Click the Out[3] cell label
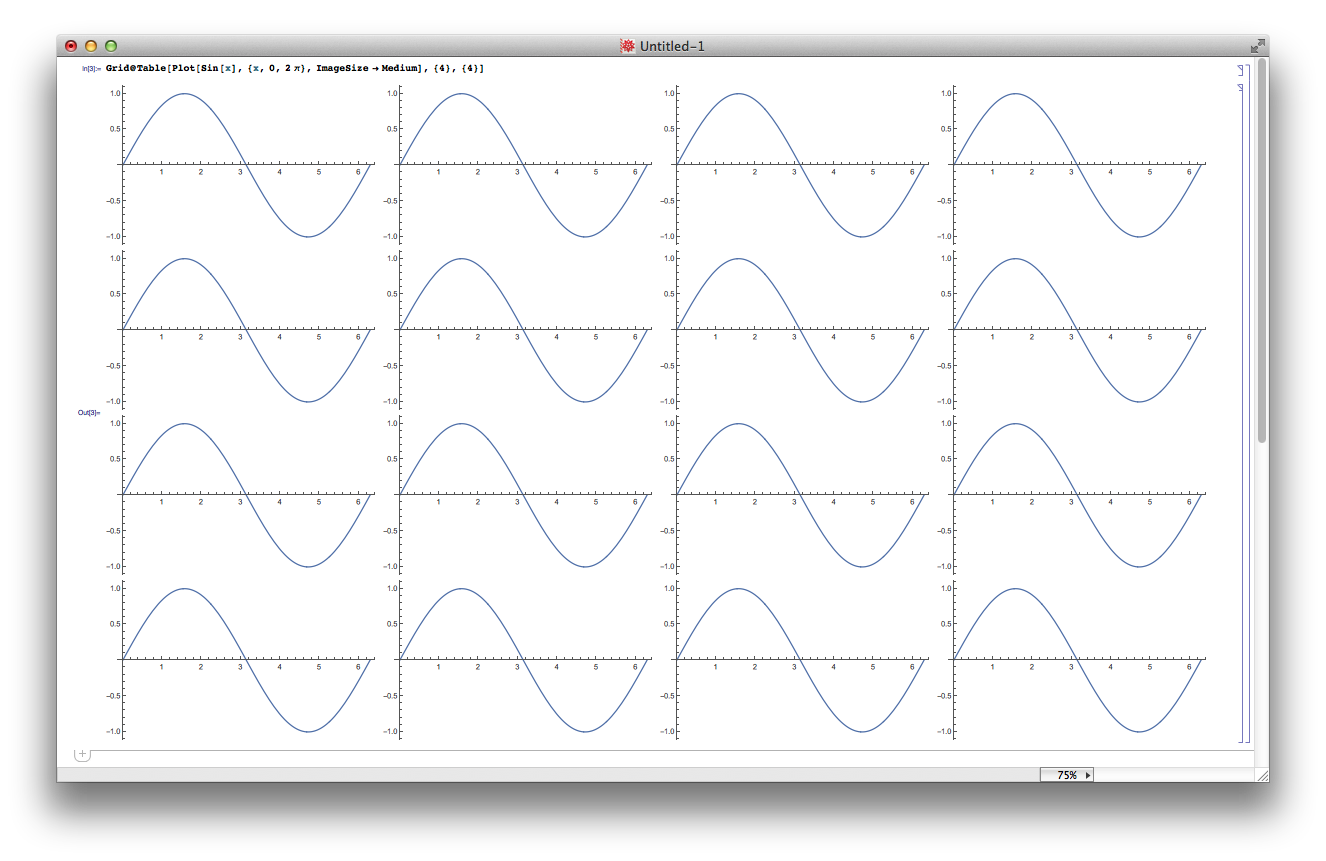1326x861 pixels. [x=89, y=412]
